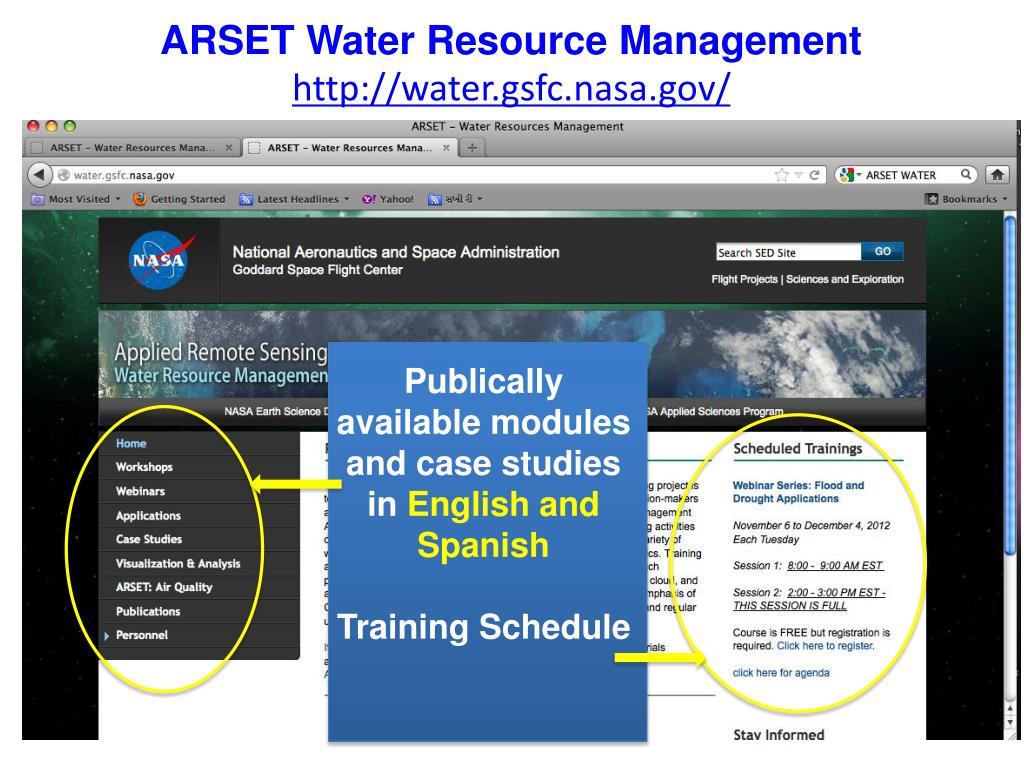
Task: Open Sciences and Exploration link
Action: point(844,280)
